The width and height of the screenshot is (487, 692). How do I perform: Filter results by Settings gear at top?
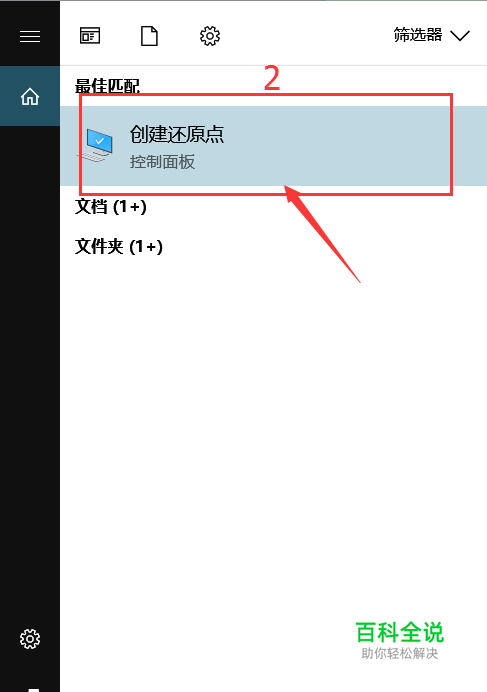[210, 36]
